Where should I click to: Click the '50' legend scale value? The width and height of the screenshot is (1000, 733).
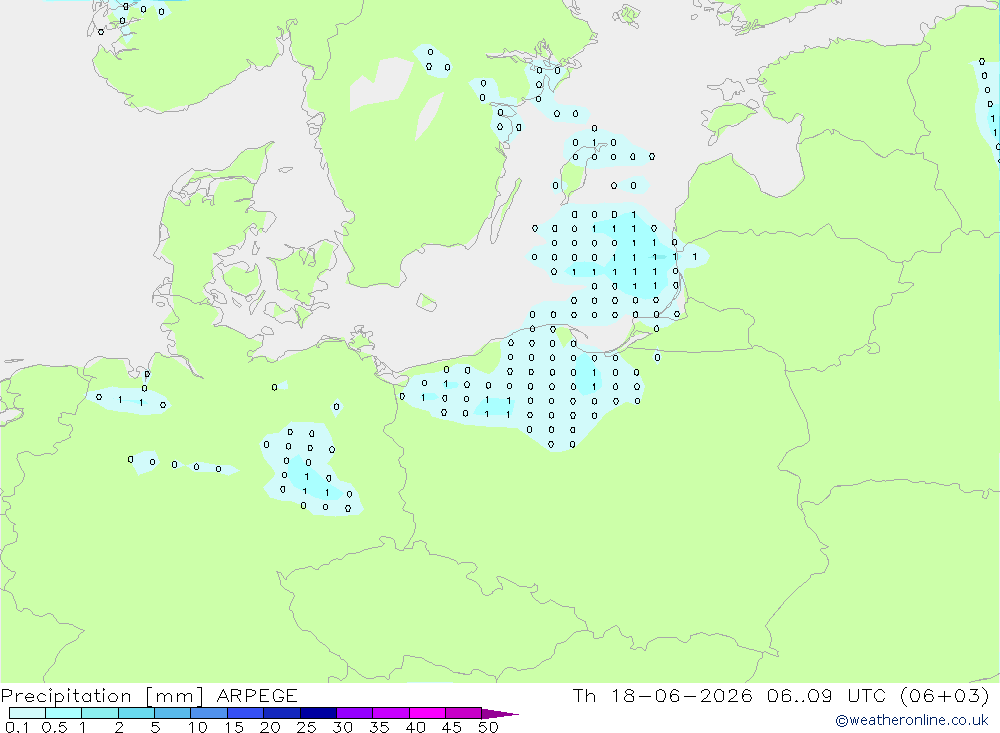[488, 727]
